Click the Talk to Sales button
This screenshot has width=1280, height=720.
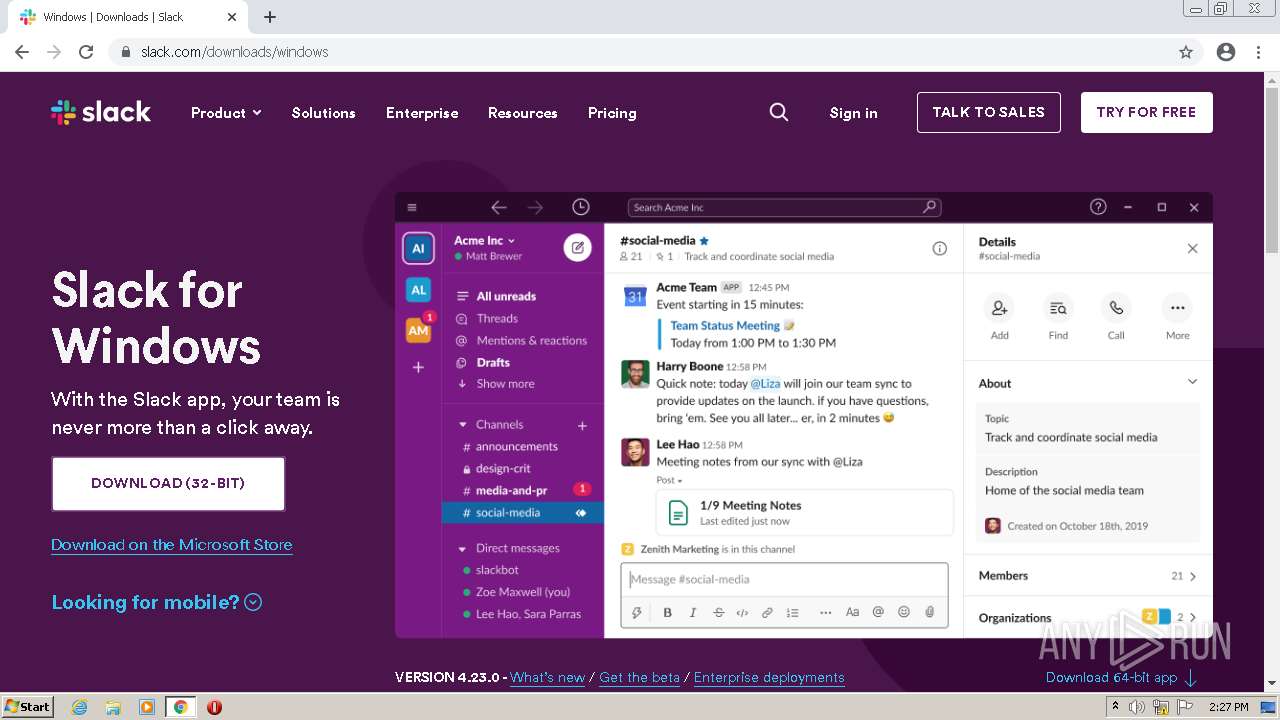click(988, 112)
